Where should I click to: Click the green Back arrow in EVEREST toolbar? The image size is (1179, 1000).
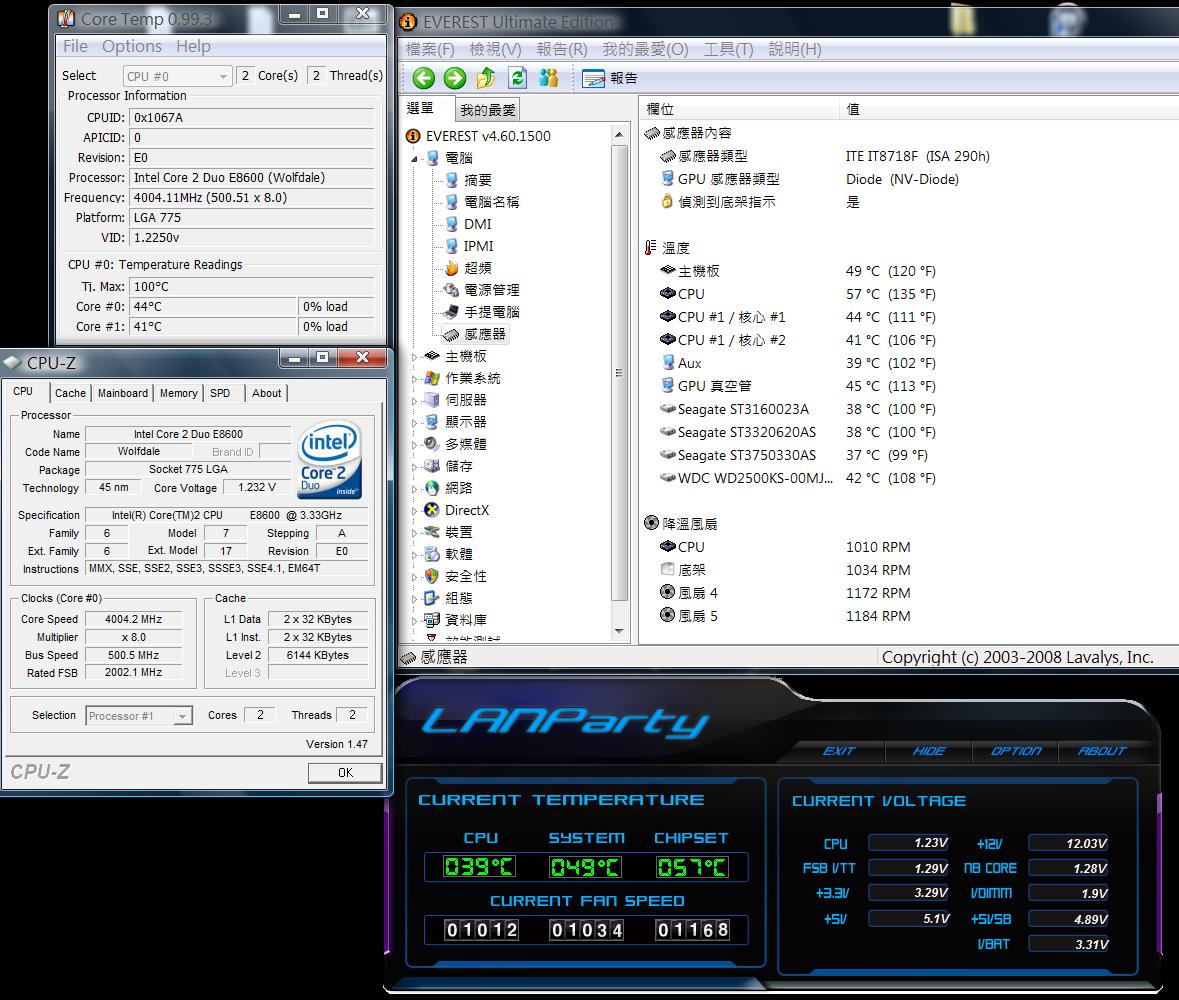pos(423,78)
